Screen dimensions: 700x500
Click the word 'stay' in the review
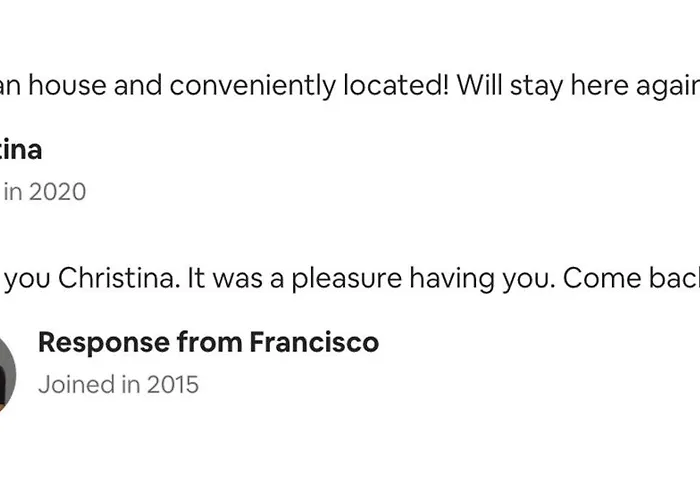click(x=537, y=87)
